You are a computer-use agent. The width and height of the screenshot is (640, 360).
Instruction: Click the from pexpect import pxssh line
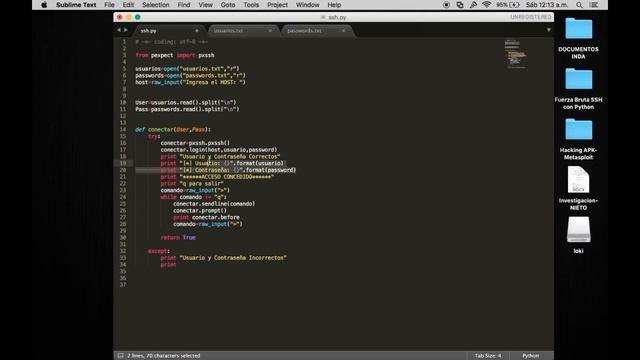[175, 55]
